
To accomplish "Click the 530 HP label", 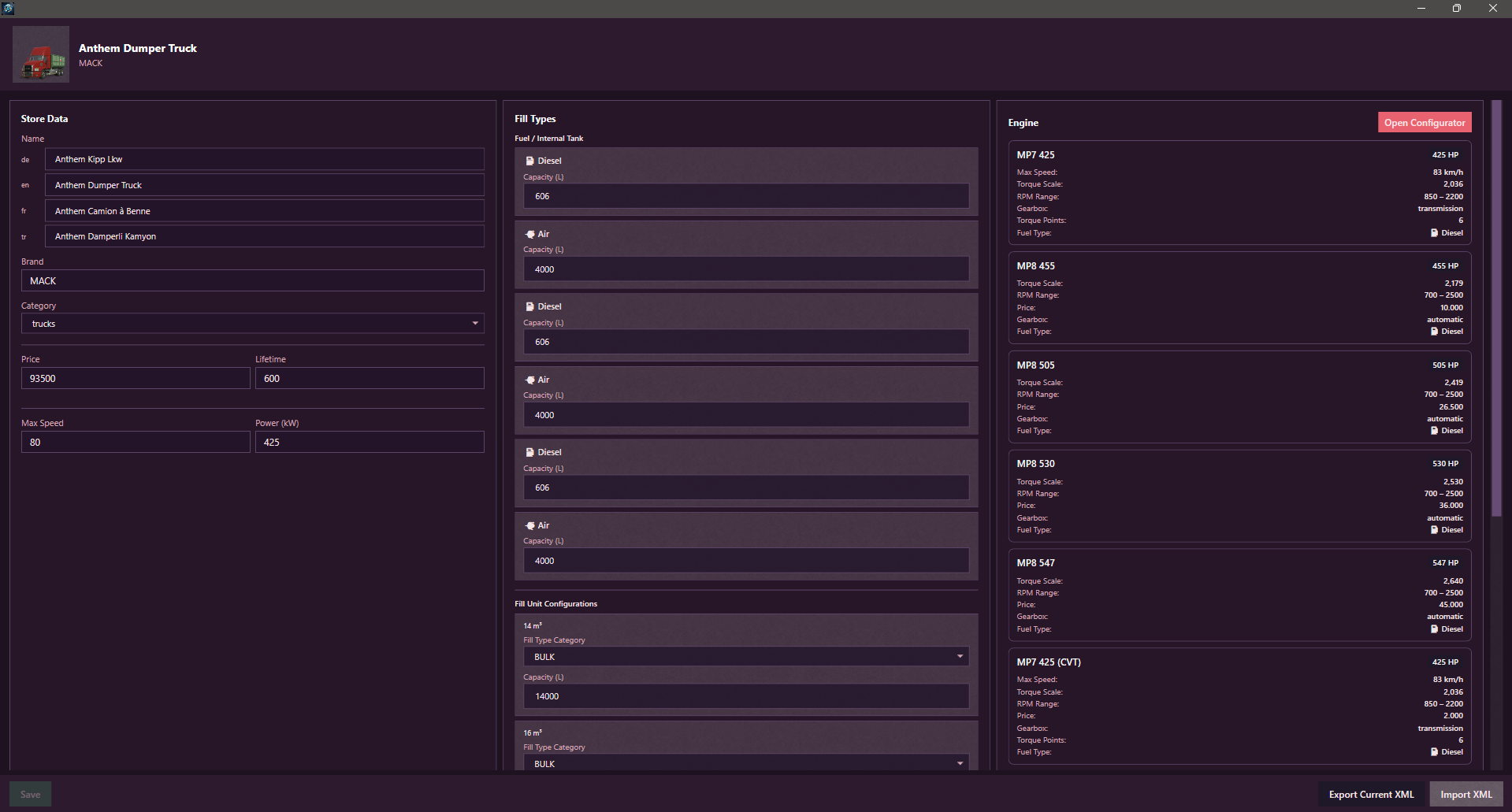I will pos(1445,464).
